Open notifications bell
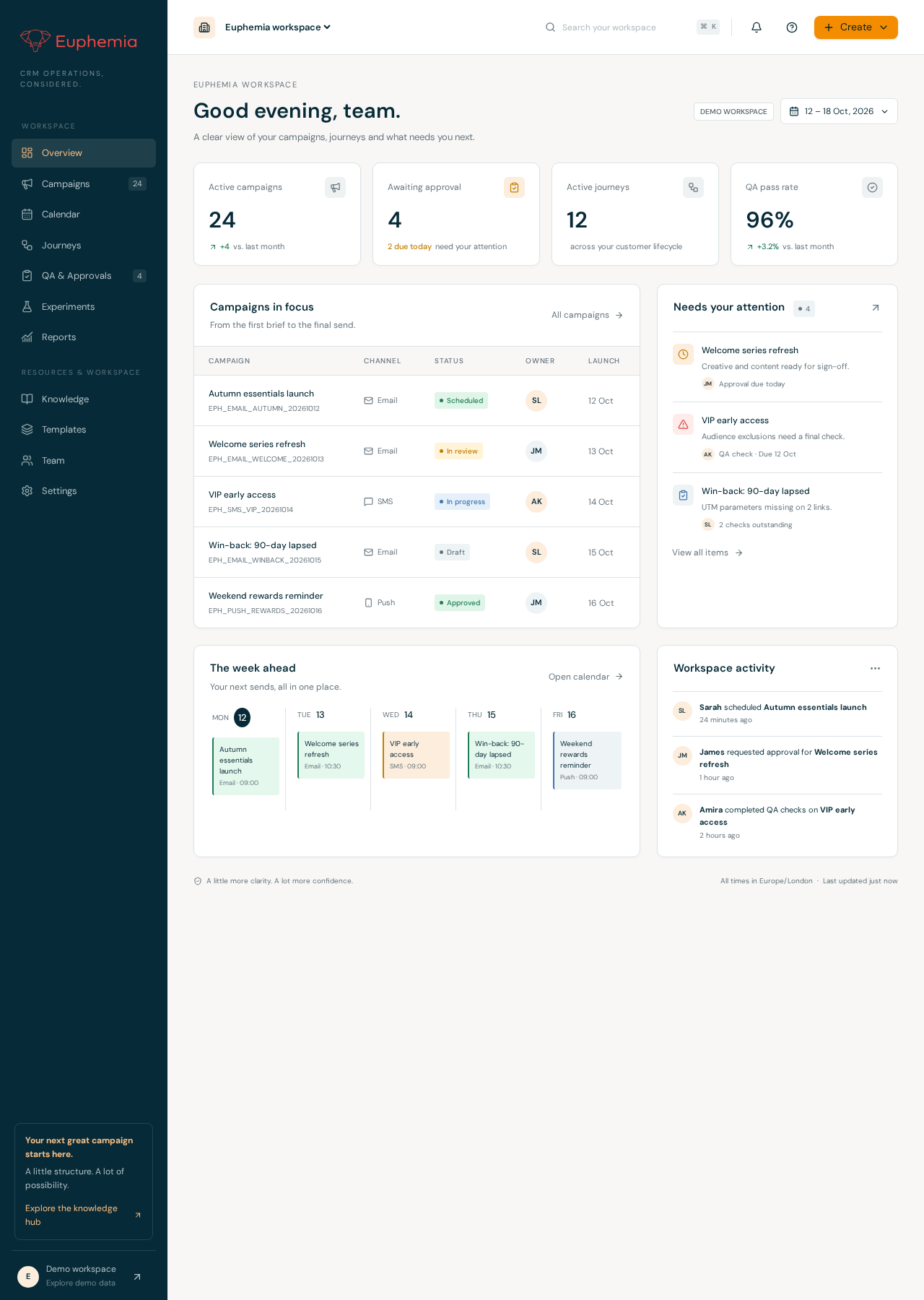Viewport: 924px width, 1300px height. (x=757, y=27)
